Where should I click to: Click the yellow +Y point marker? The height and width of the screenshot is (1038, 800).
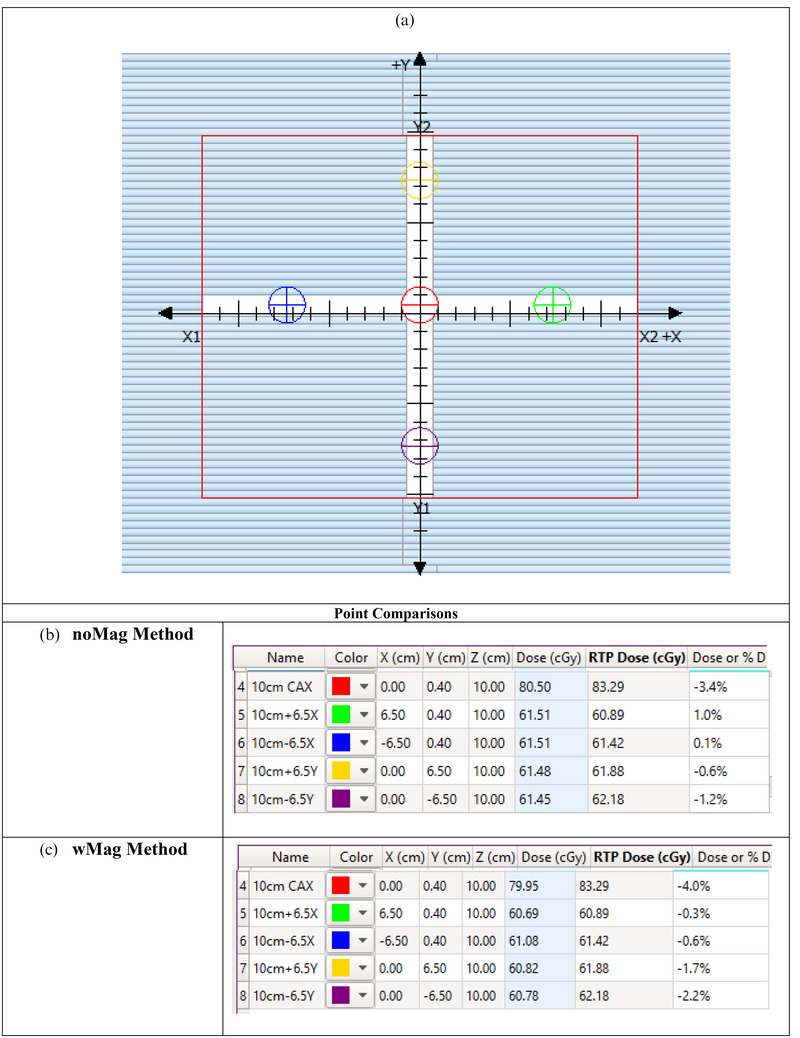point(419,179)
